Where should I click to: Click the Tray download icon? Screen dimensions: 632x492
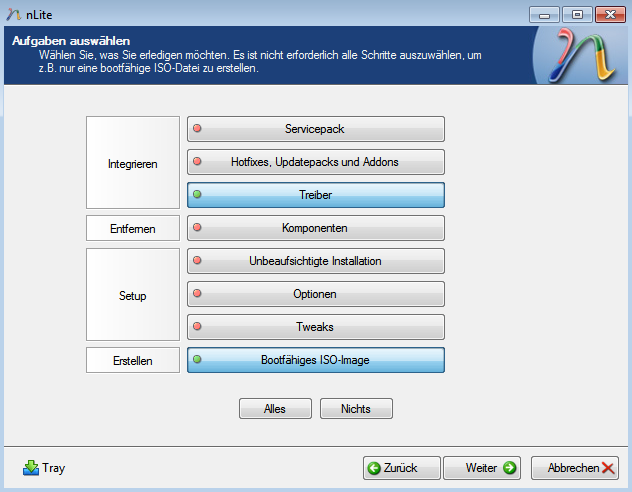pos(30,467)
